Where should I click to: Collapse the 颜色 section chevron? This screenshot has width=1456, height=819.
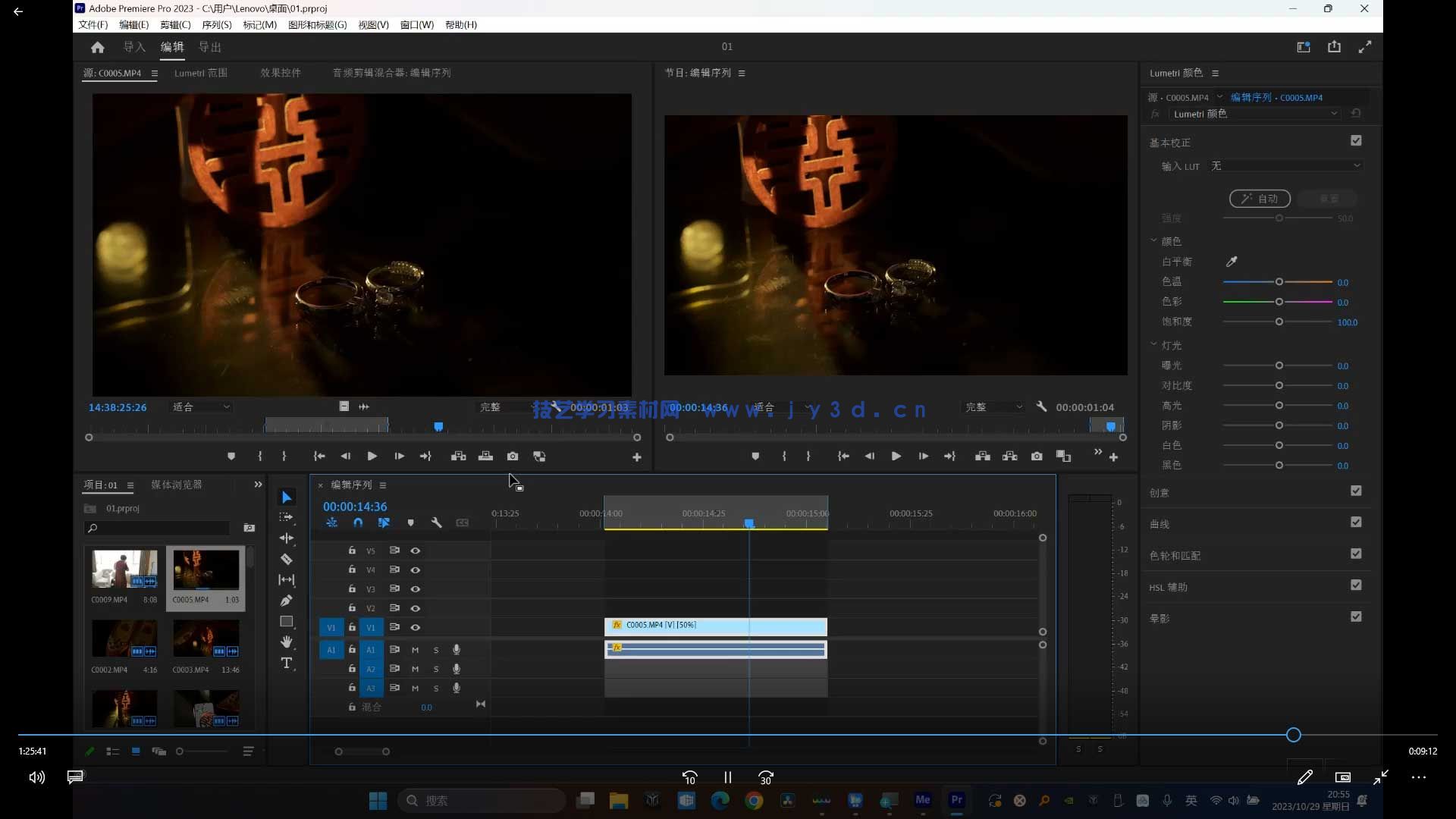pyautogui.click(x=1154, y=240)
